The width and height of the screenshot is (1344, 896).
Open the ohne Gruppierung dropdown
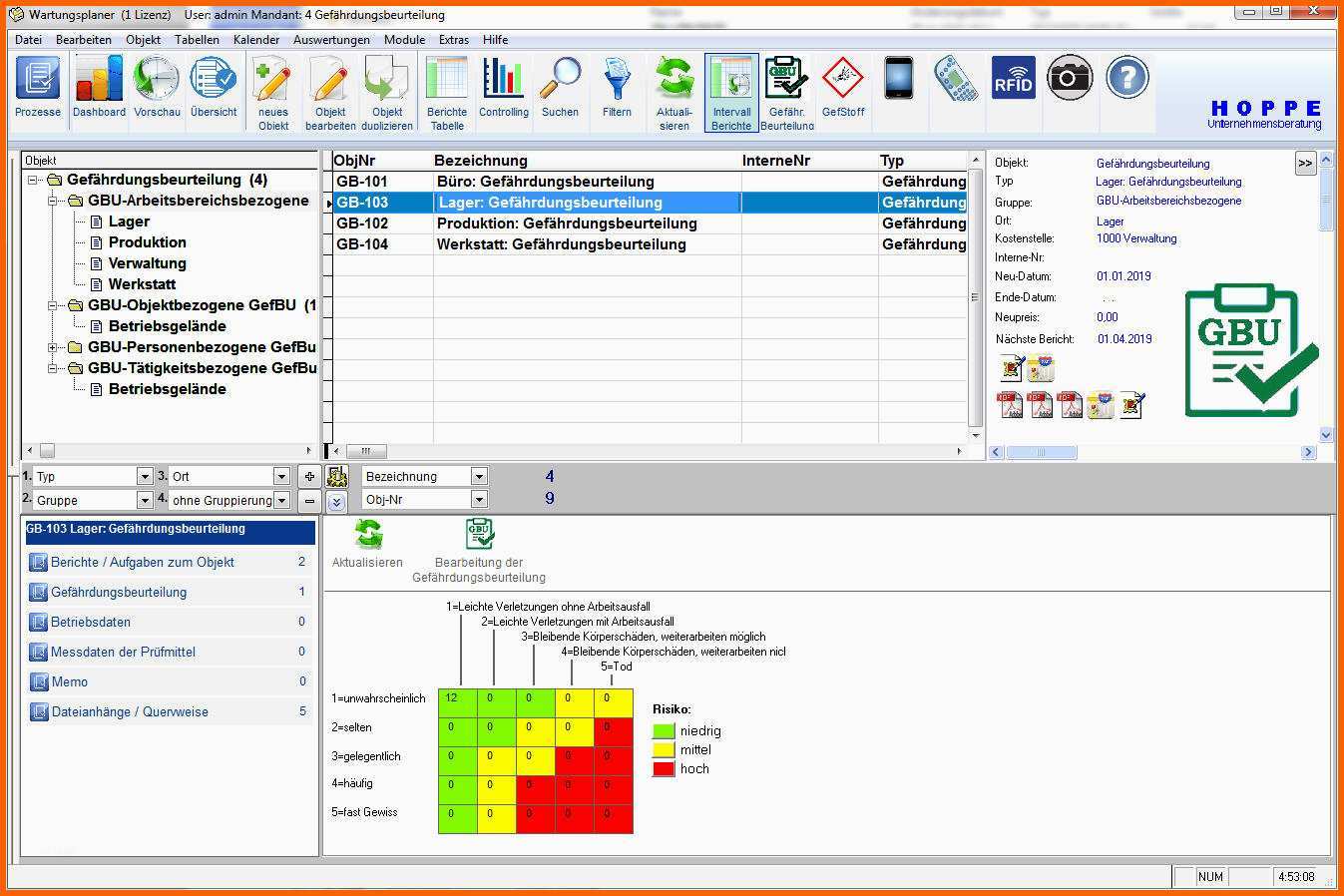point(281,501)
